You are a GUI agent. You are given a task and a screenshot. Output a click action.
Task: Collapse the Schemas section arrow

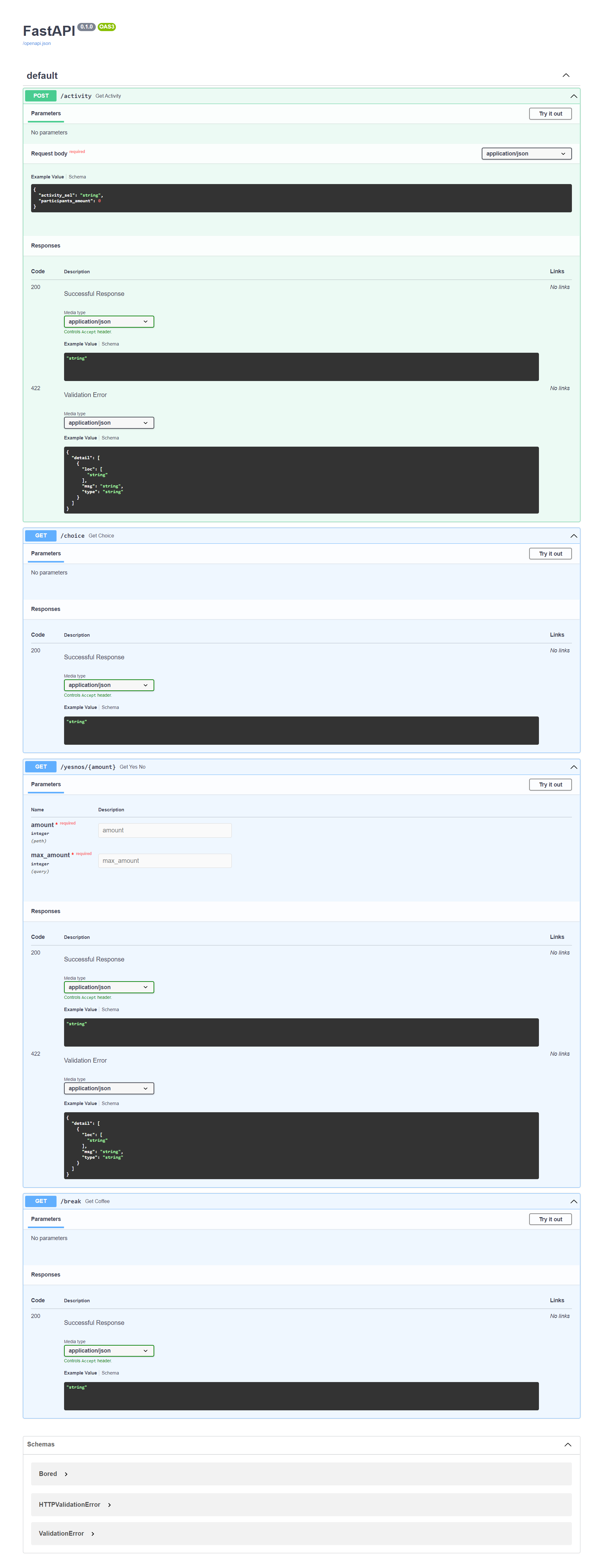[567, 1444]
